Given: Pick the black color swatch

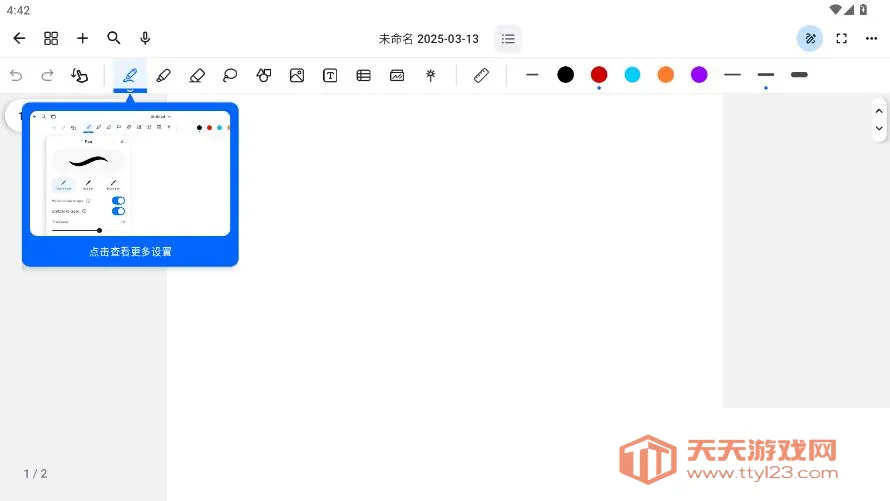Looking at the screenshot, I should click(x=565, y=74).
